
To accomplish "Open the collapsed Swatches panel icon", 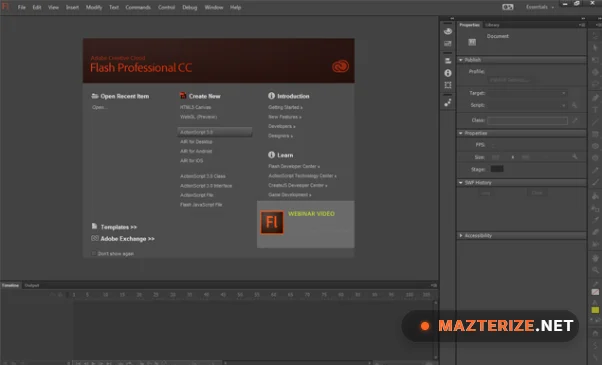I will click(448, 43).
